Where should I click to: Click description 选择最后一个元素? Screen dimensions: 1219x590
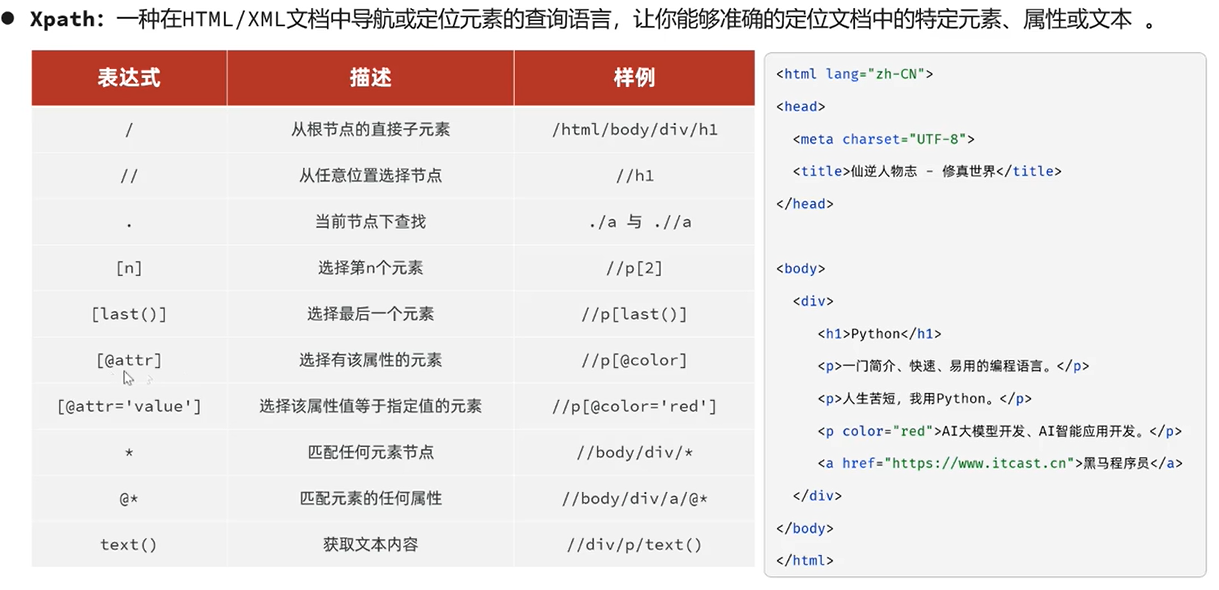click(x=370, y=314)
